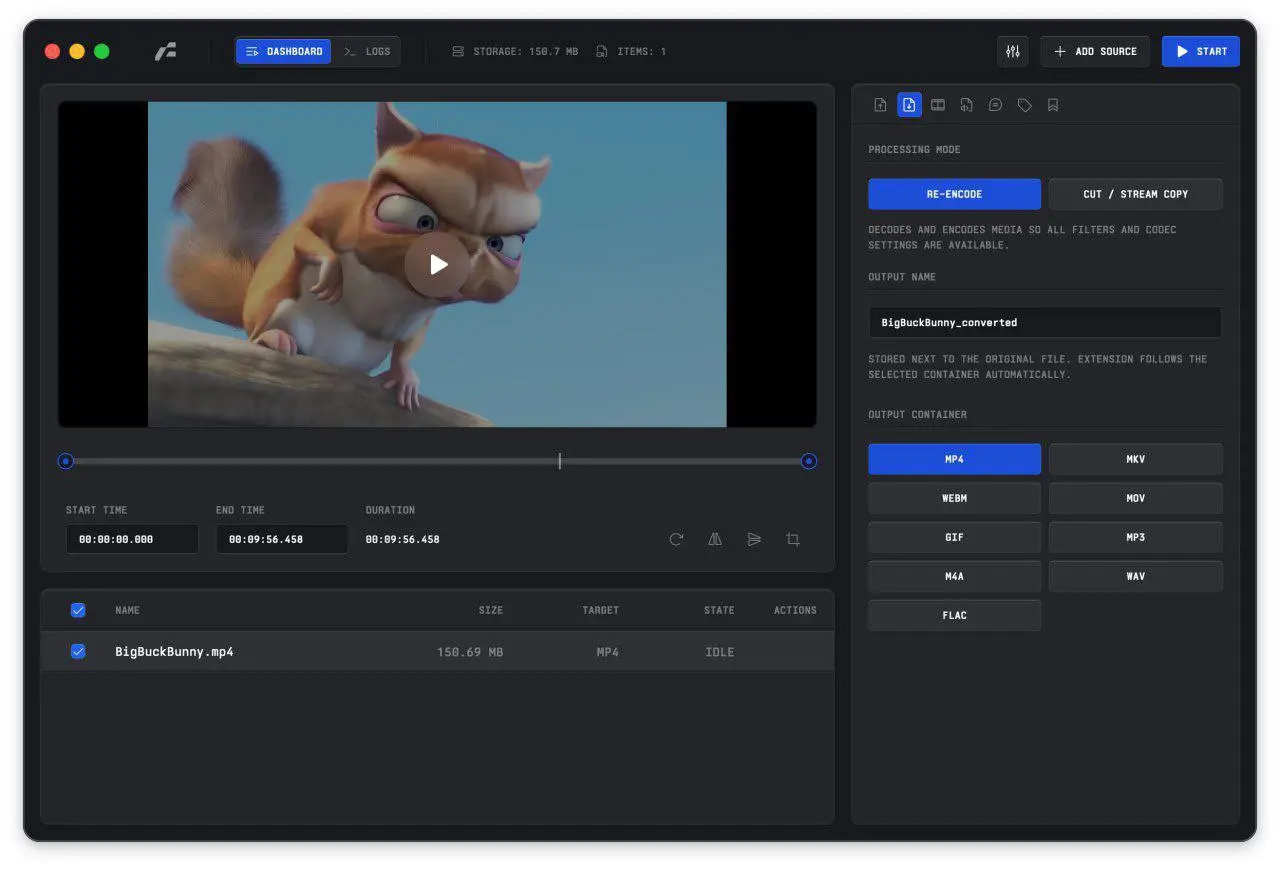Uncheck the BigBuckBunny.mp4 row checkbox
Screen dimensions: 1280x869
[78, 651]
